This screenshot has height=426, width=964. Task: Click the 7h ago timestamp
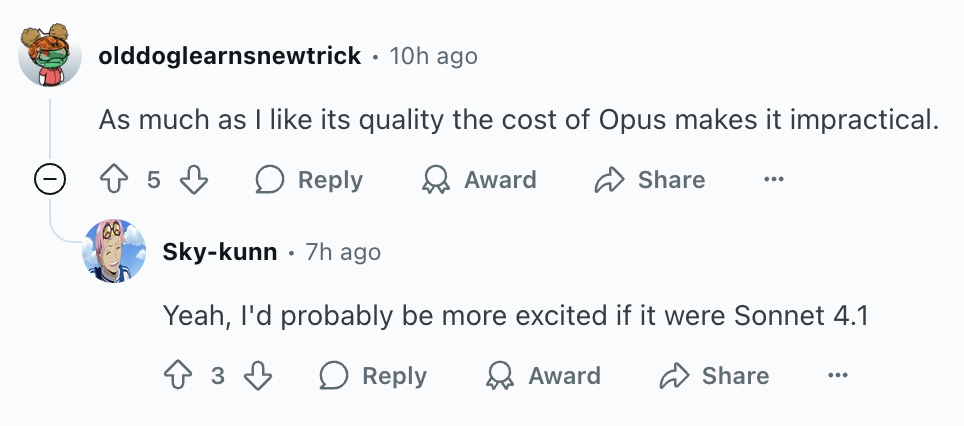click(x=343, y=252)
